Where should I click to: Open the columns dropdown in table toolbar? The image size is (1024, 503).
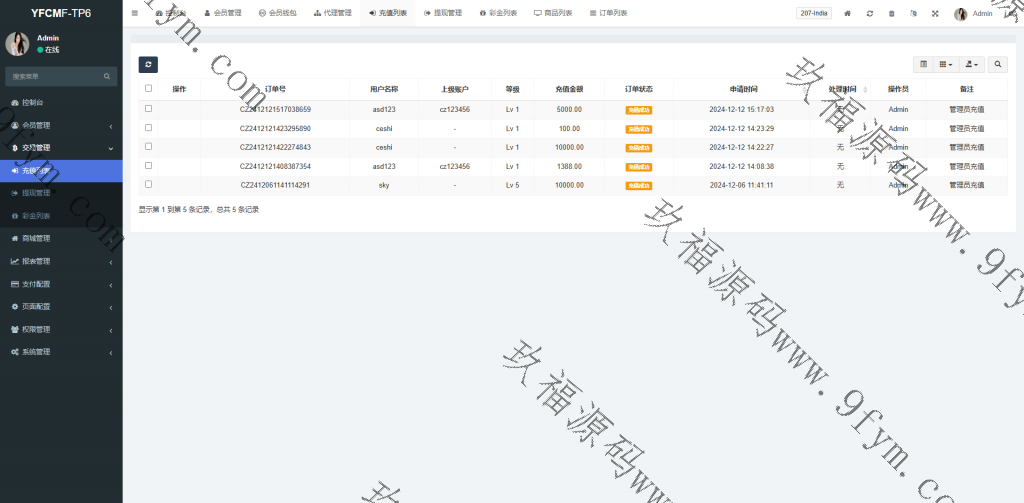(946, 64)
